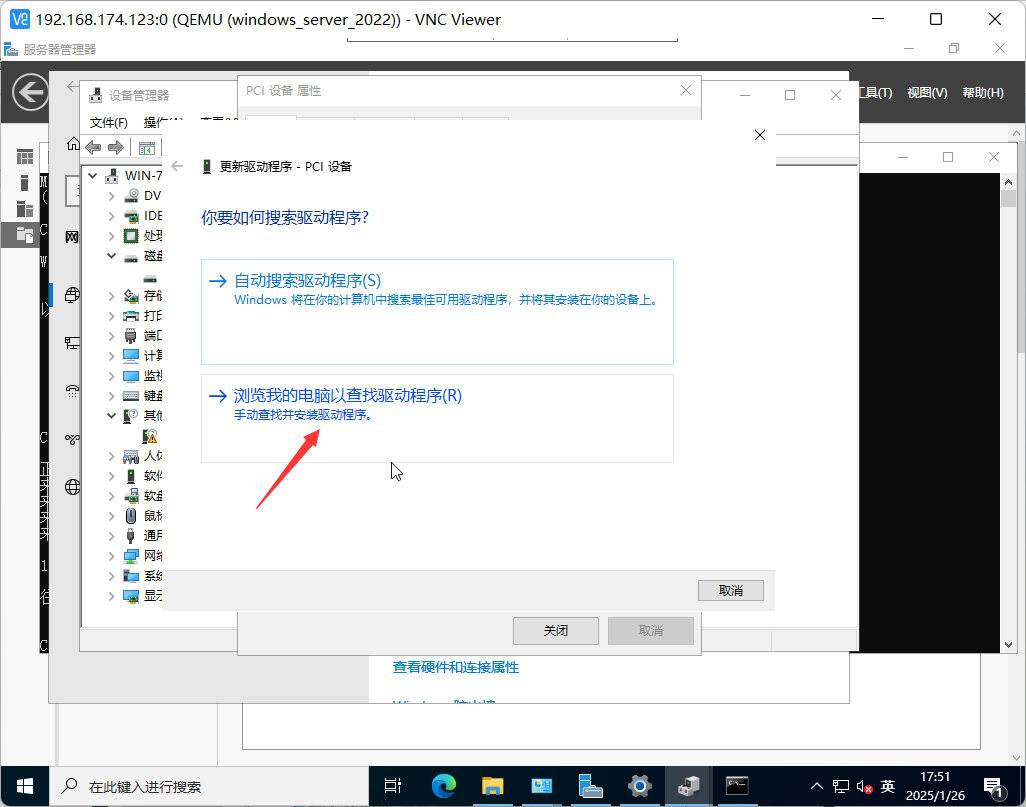The height and width of the screenshot is (807, 1026).
Task: Select the child disk drive under 磁盘 category
Action: (150, 279)
